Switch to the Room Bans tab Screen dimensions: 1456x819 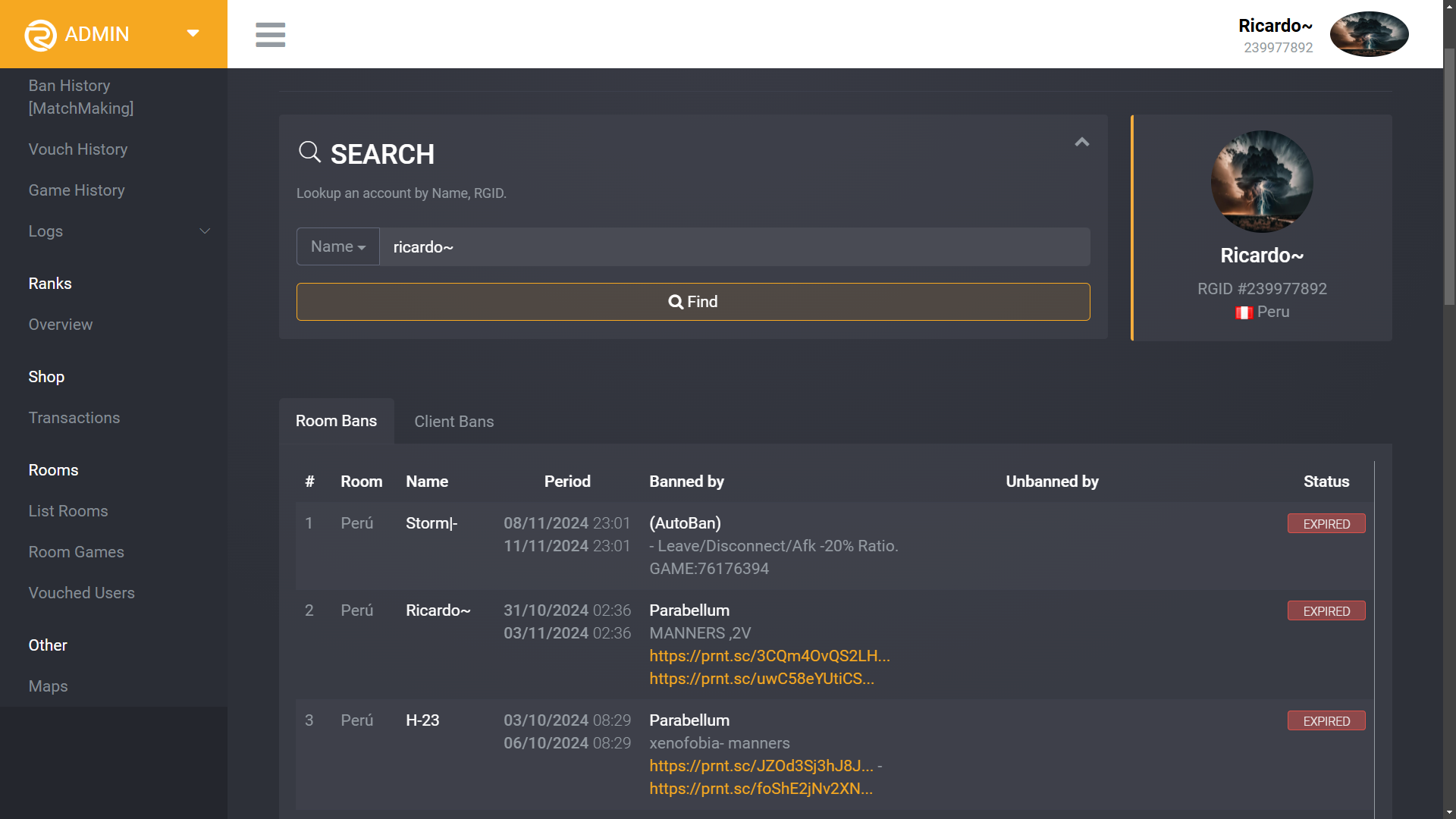tap(336, 421)
